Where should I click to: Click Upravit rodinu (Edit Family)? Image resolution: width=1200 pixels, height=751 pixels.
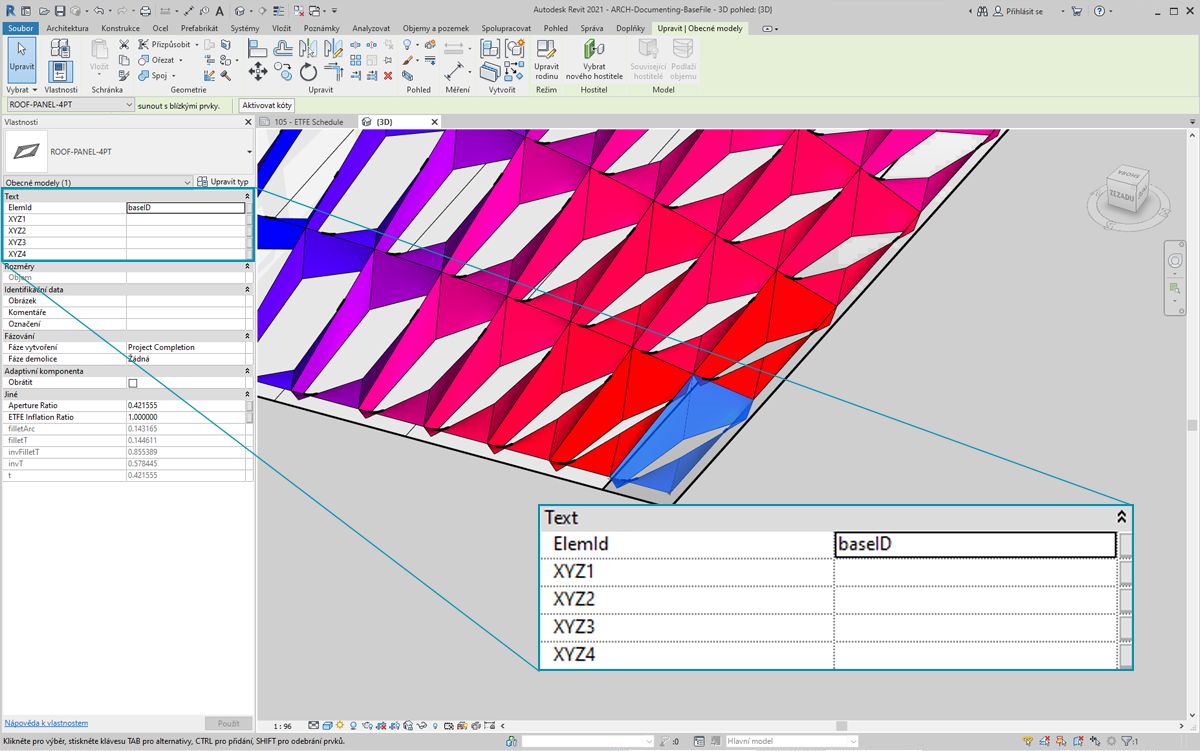pos(546,60)
